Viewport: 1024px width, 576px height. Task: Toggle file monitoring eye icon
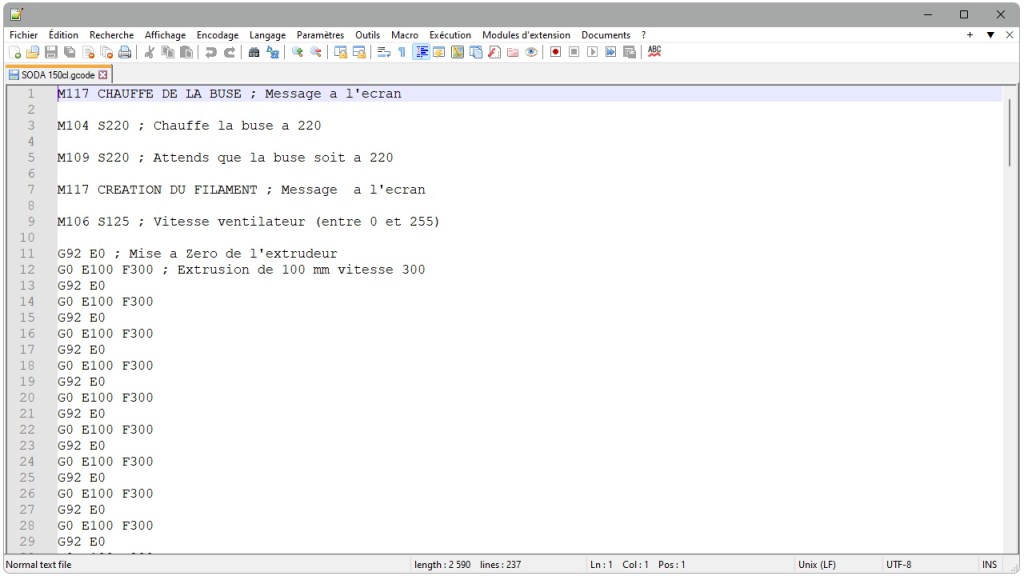[531, 52]
